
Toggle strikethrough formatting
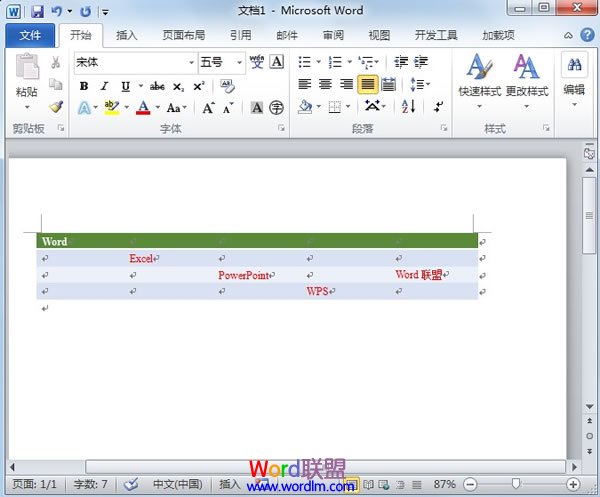157,86
